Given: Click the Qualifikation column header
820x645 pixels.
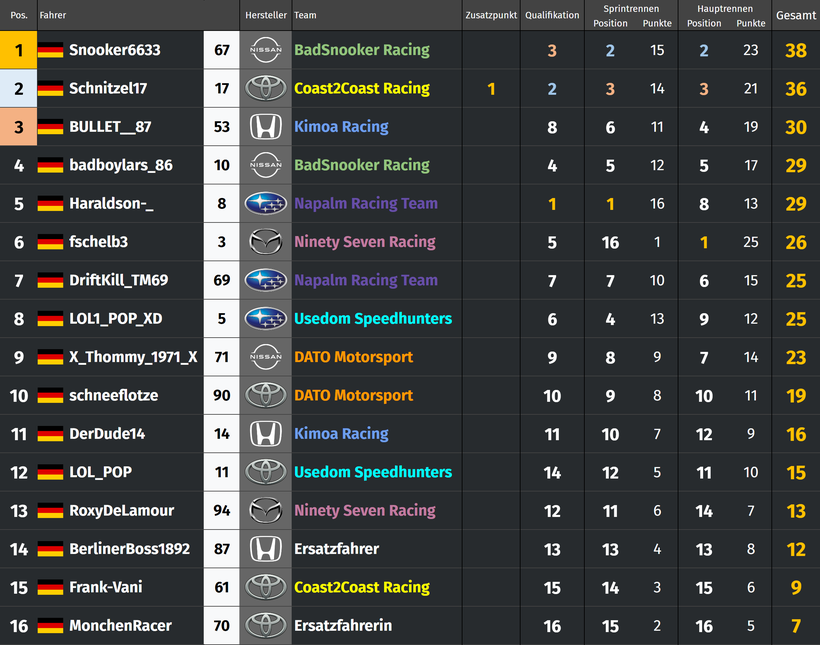Looking at the screenshot, I should point(552,15).
